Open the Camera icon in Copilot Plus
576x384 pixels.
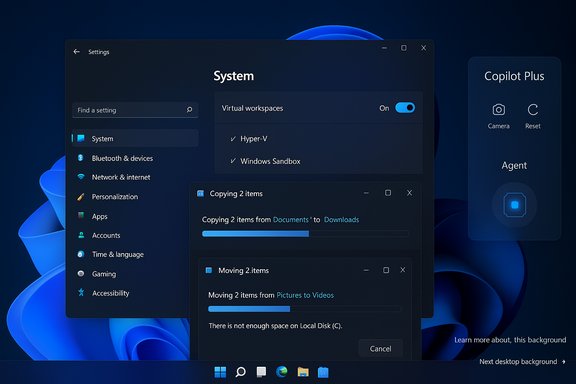click(x=498, y=110)
